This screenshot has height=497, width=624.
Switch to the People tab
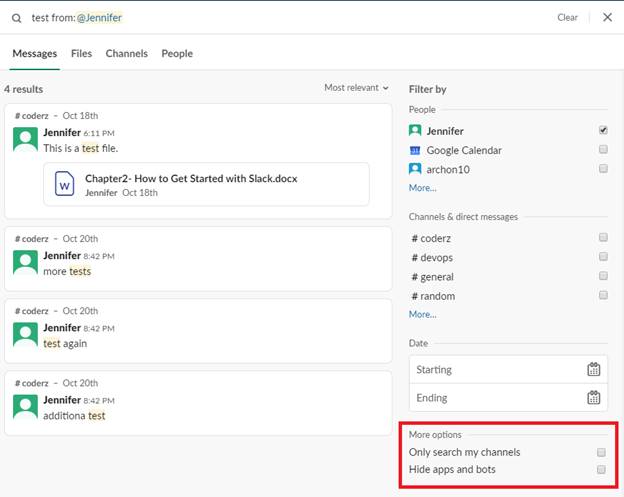[x=177, y=53]
